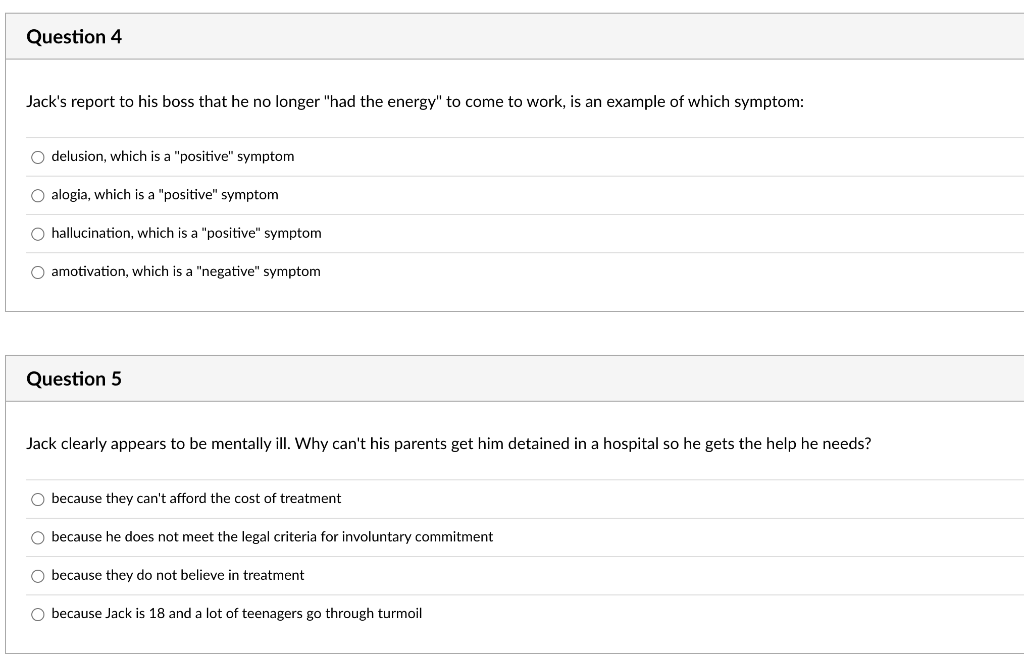
Task: Click the Question 5 header
Action: [74, 379]
